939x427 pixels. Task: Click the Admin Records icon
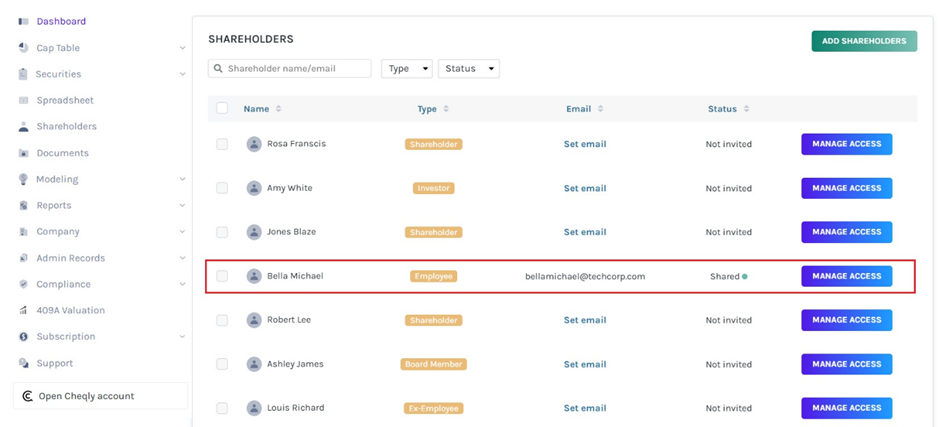click(23, 258)
